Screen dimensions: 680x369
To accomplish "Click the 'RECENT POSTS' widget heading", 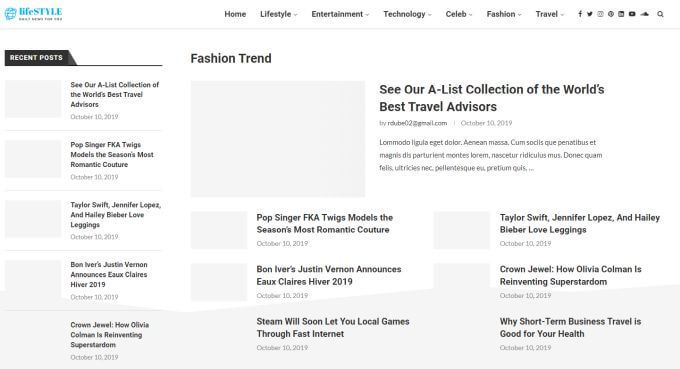I will tap(36, 58).
